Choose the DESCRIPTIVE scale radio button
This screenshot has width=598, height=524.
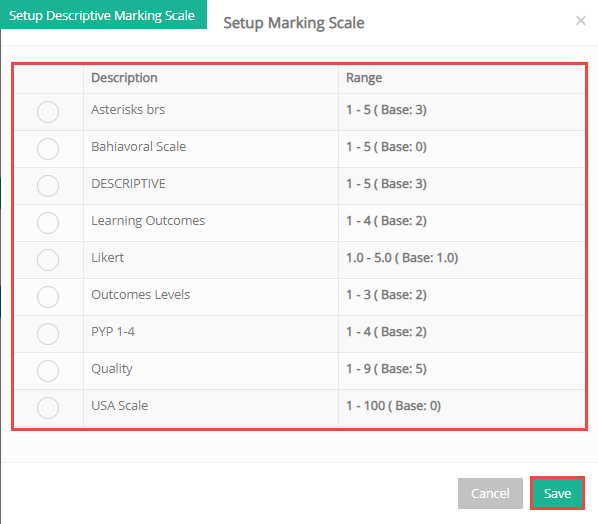click(x=48, y=186)
